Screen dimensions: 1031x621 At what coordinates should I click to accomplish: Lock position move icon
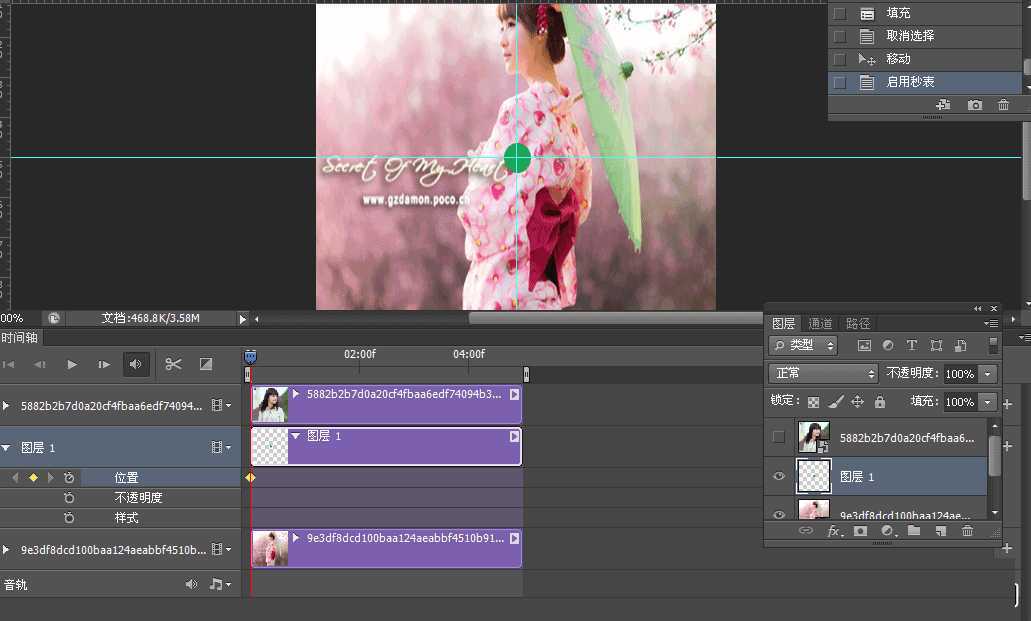(857, 401)
